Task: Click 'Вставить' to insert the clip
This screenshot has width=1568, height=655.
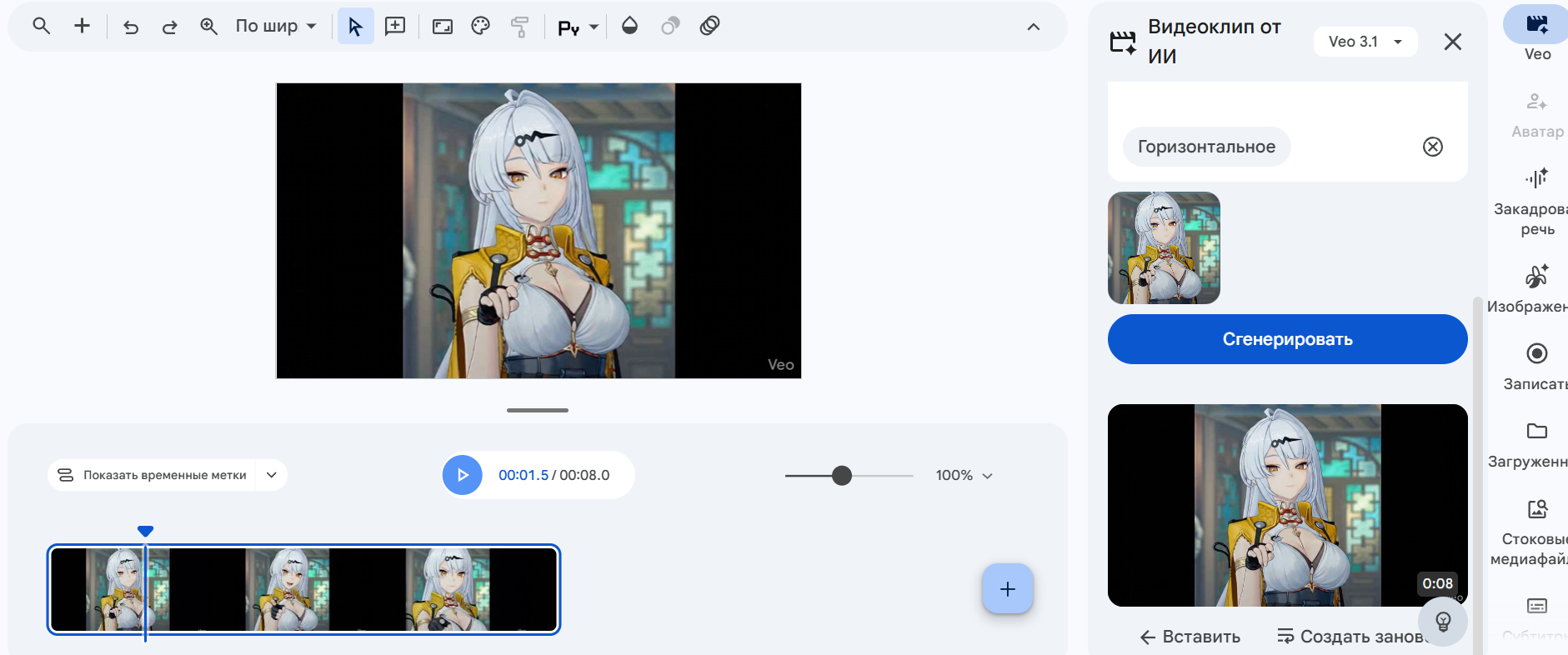Action: click(x=1190, y=637)
